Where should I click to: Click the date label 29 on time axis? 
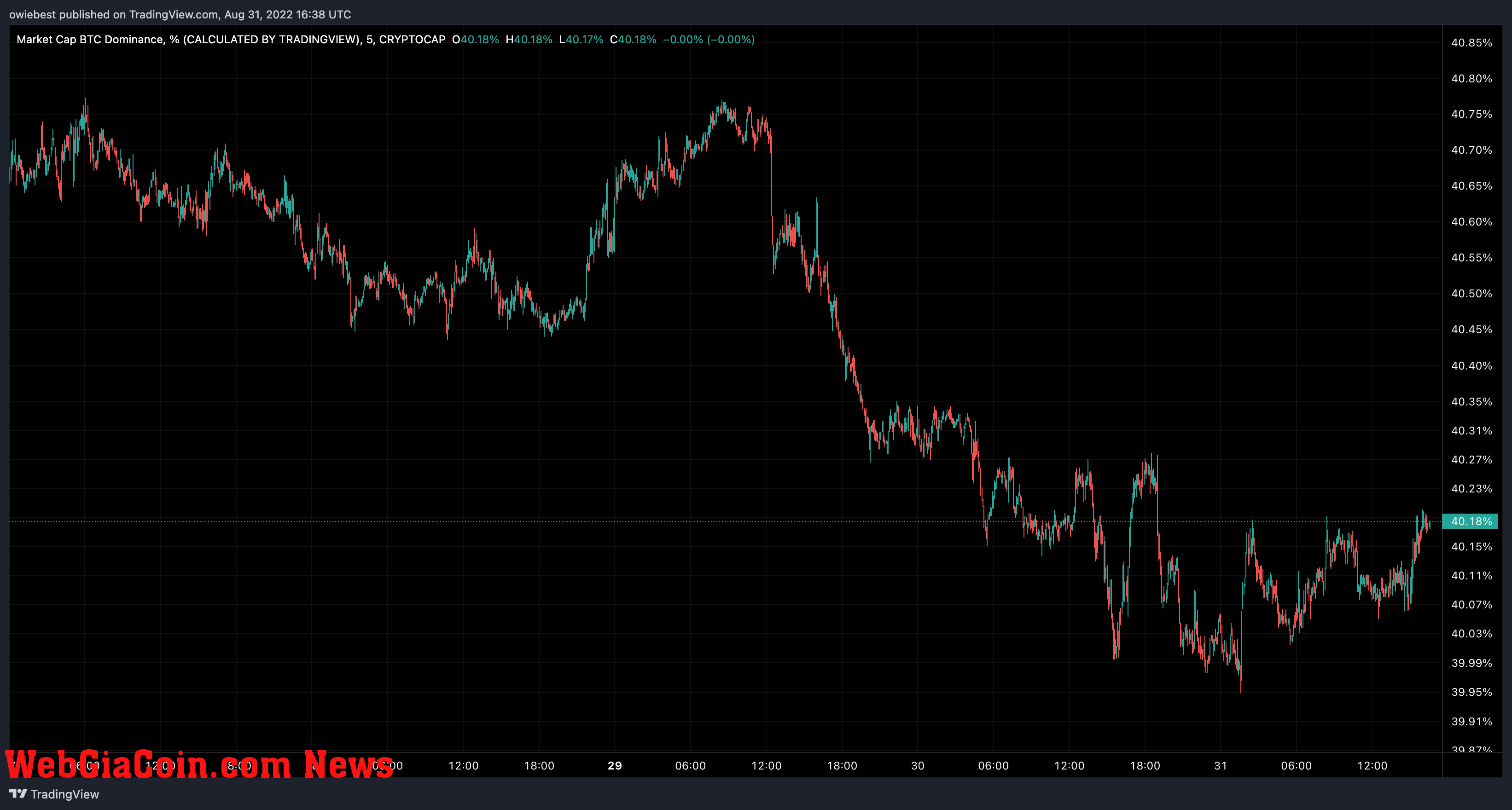615,765
